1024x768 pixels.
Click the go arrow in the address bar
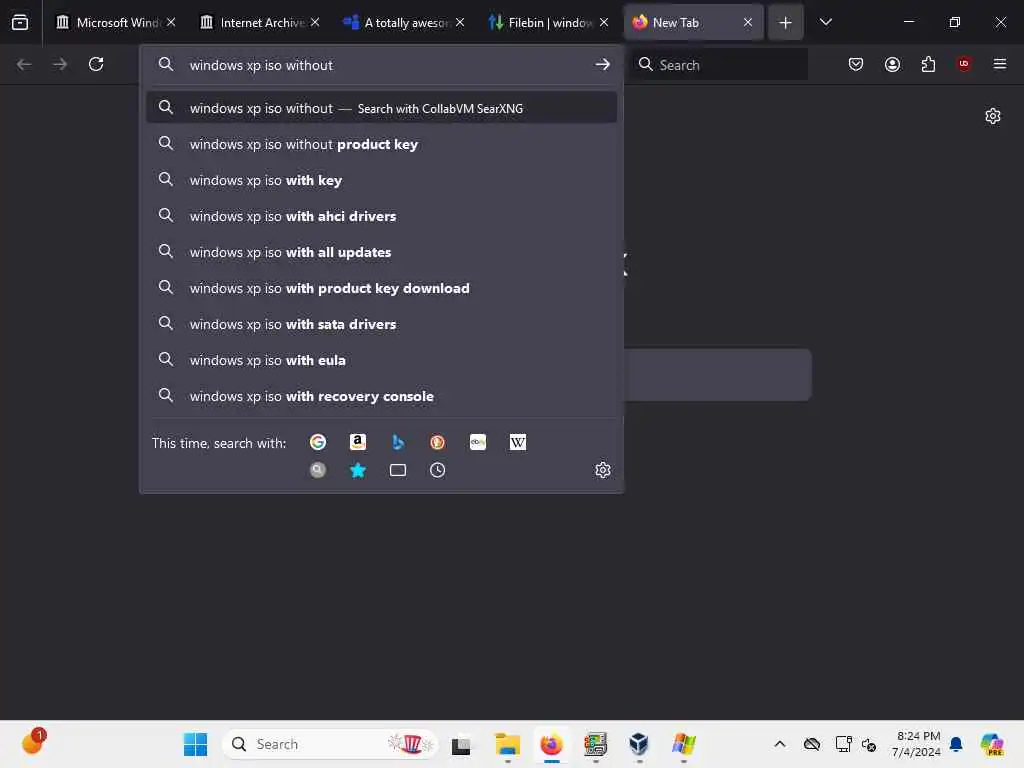[602, 64]
